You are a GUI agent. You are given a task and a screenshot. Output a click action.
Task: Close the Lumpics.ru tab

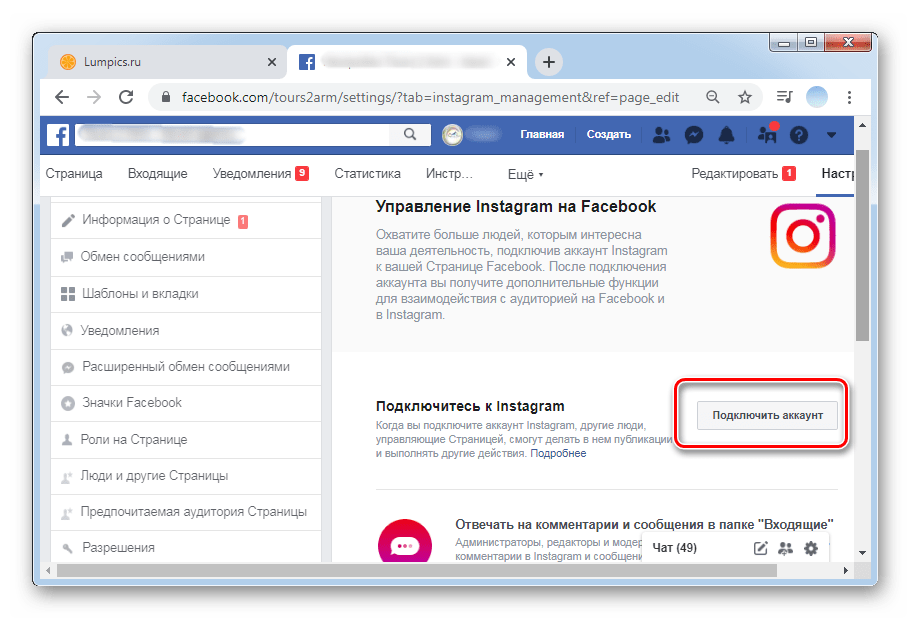[x=271, y=62]
